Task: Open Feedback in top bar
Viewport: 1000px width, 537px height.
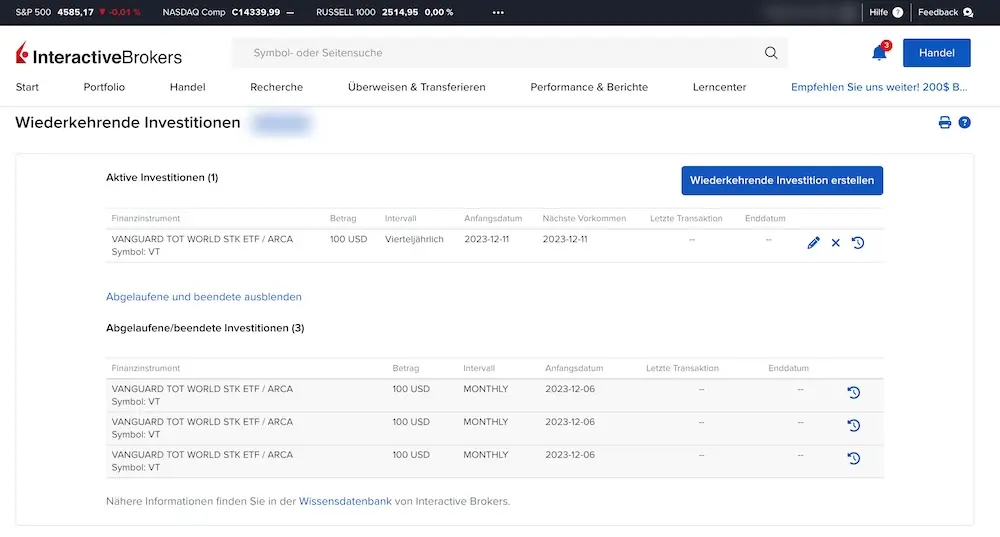Action: (945, 12)
